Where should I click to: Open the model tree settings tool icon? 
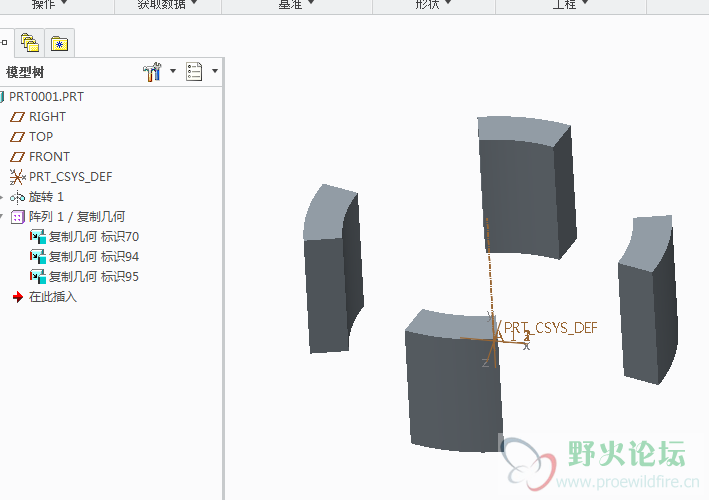click(152, 72)
